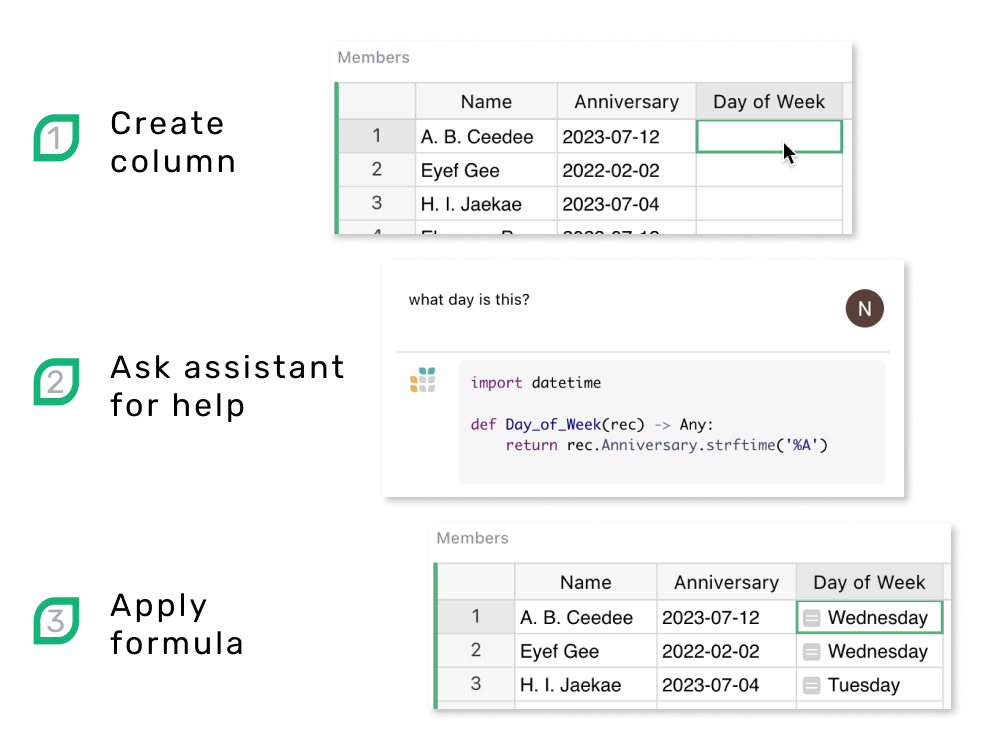This screenshot has width=1000, height=750.
Task: Select row number 2 in the step 1 table
Action: 376,170
